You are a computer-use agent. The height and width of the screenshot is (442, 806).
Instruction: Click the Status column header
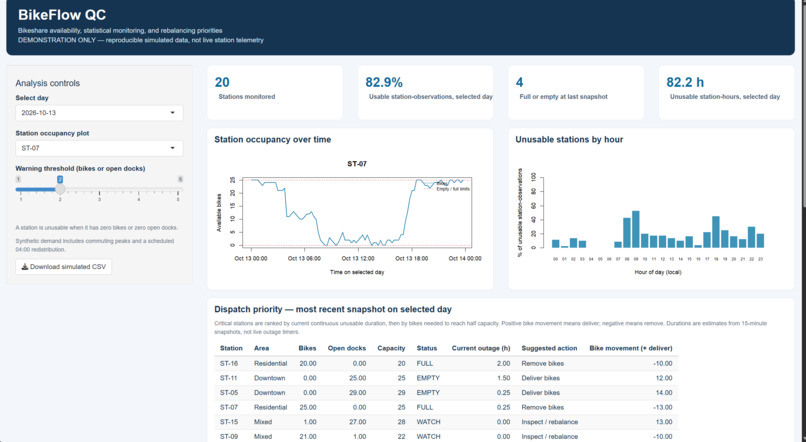coord(427,348)
